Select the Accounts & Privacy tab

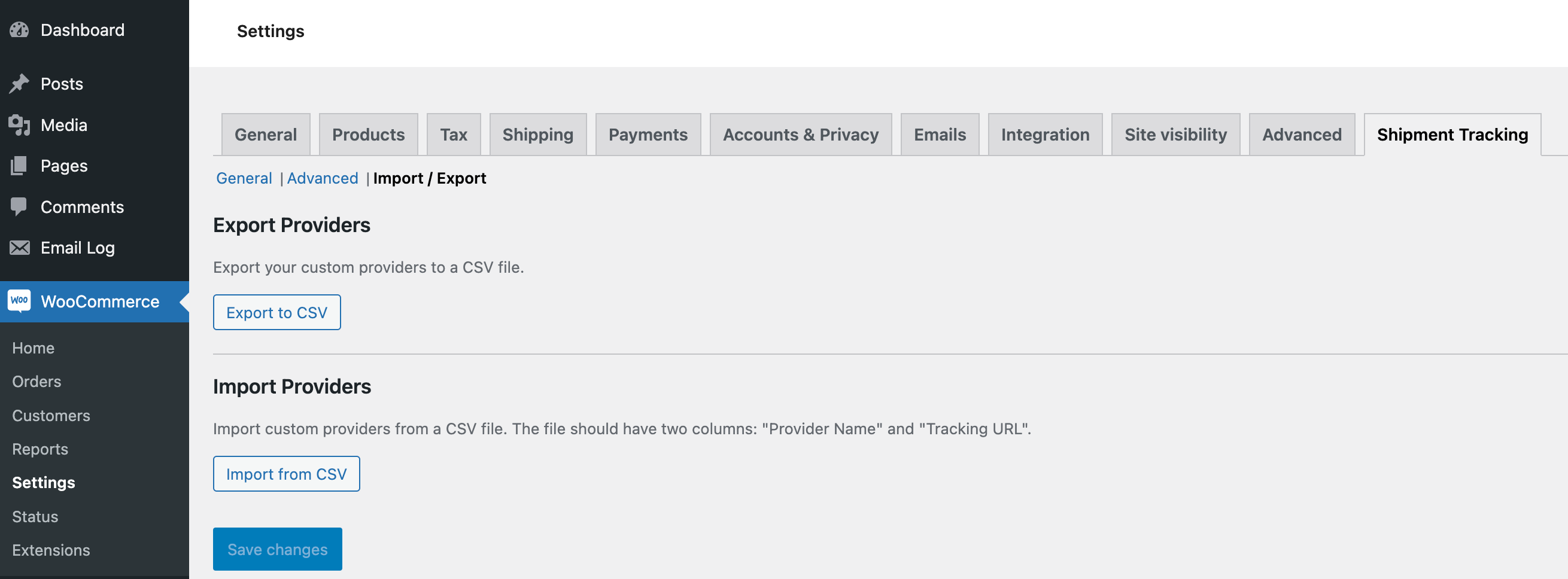(800, 135)
